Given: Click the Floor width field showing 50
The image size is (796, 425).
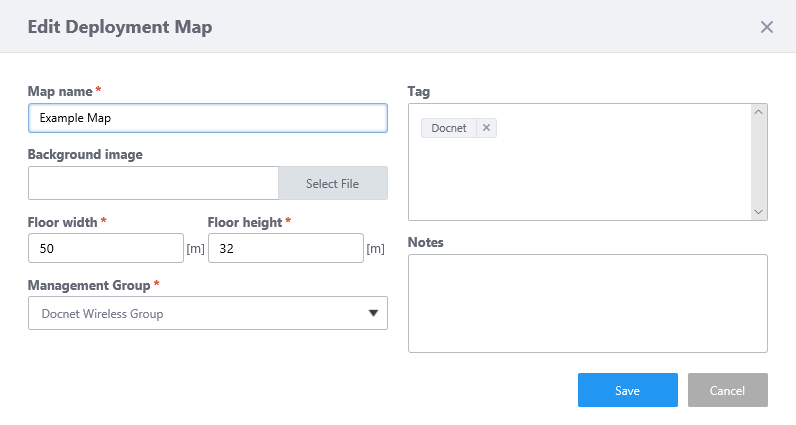Looking at the screenshot, I should coord(105,248).
